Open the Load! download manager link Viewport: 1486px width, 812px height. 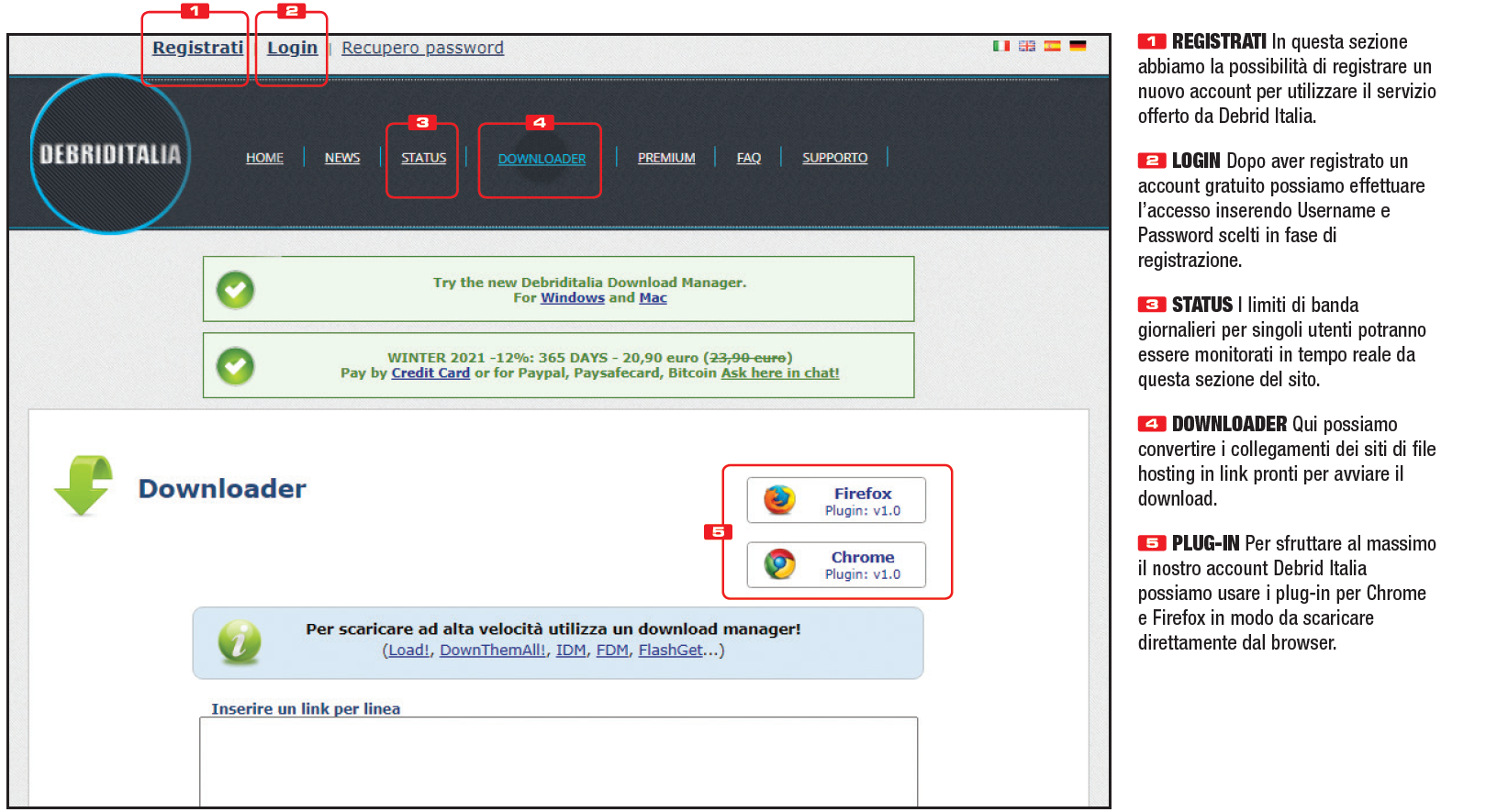pos(408,651)
